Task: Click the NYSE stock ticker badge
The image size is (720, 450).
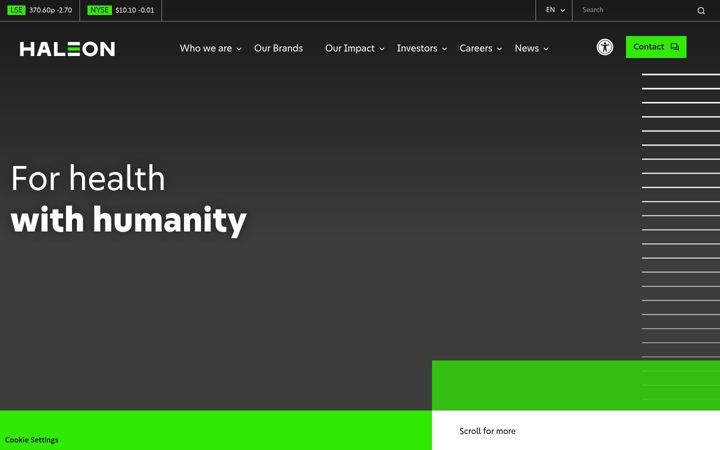Action: (100, 10)
